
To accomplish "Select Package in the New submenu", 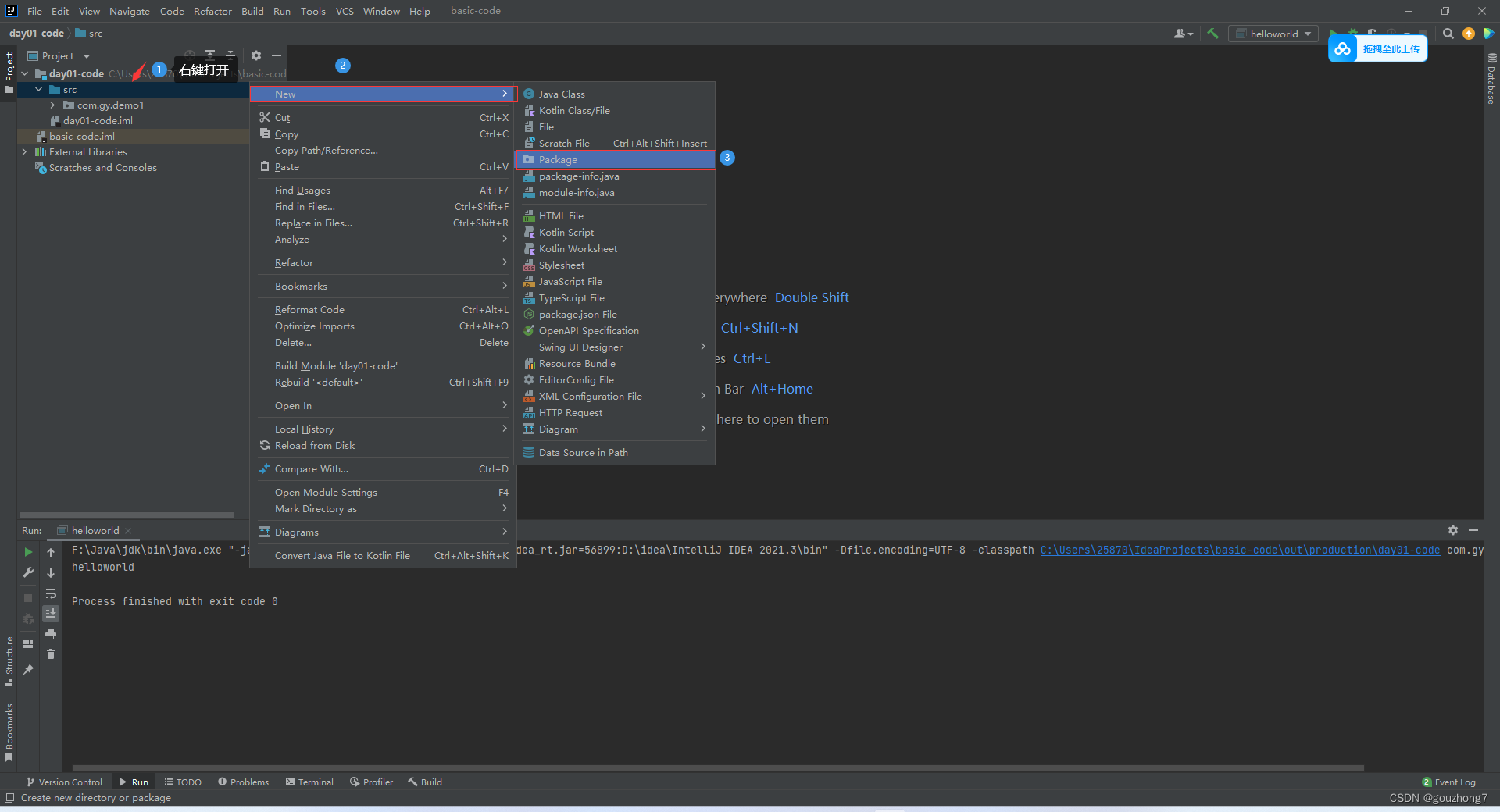I will tap(616, 159).
